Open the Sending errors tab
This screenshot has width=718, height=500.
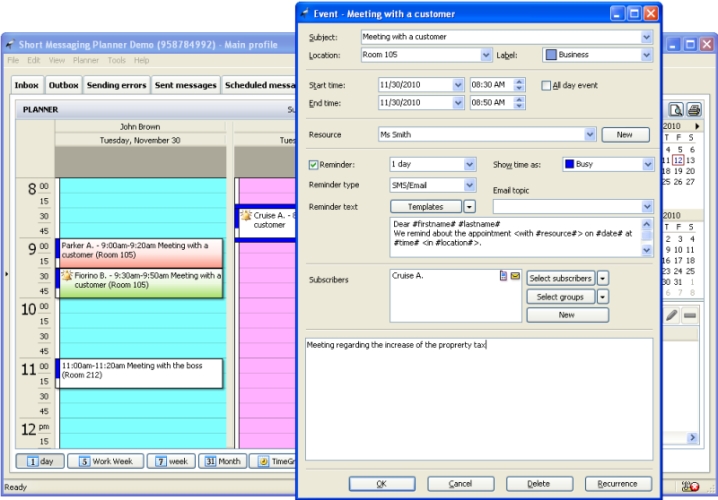117,86
